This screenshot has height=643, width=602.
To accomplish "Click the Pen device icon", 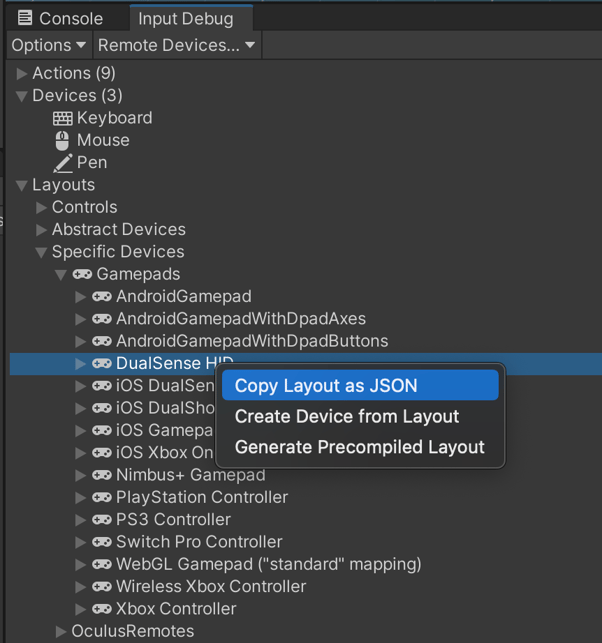I will pos(63,163).
